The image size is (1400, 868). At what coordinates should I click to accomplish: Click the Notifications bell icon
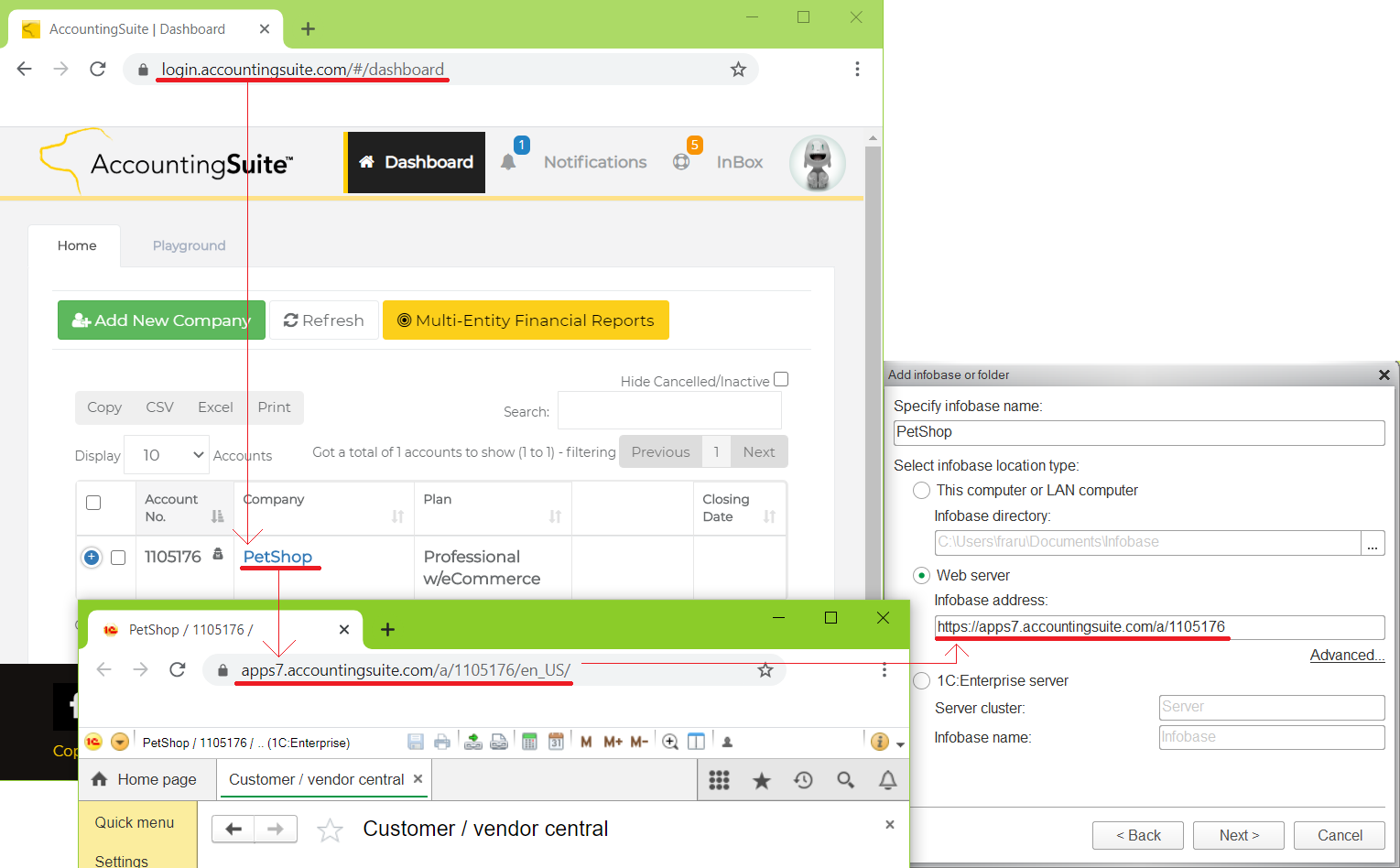click(x=509, y=162)
